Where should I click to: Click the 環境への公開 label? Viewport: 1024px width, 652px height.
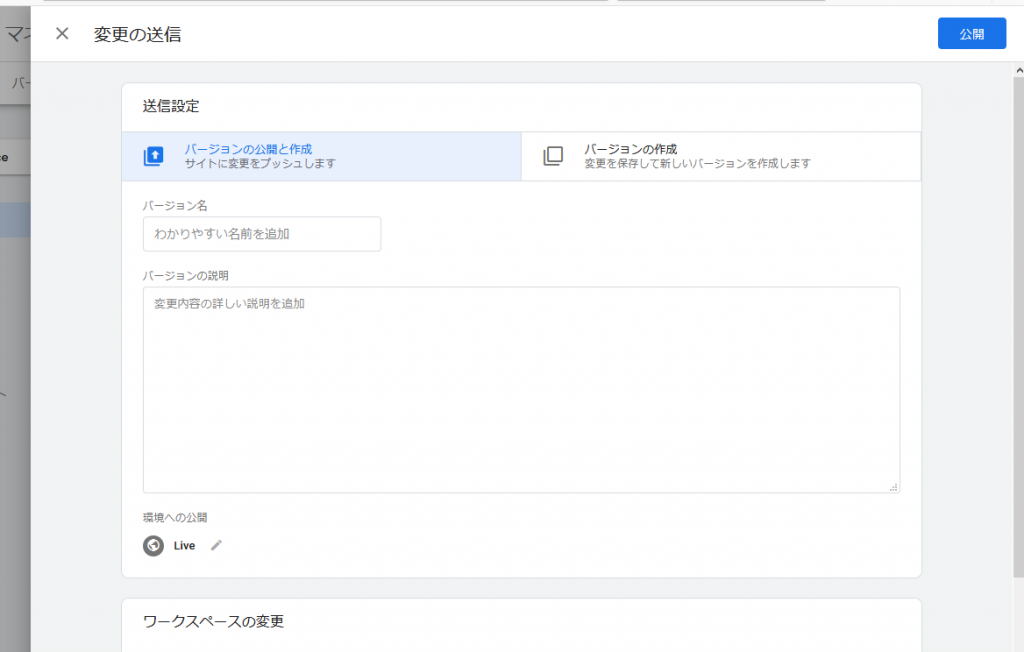175,517
